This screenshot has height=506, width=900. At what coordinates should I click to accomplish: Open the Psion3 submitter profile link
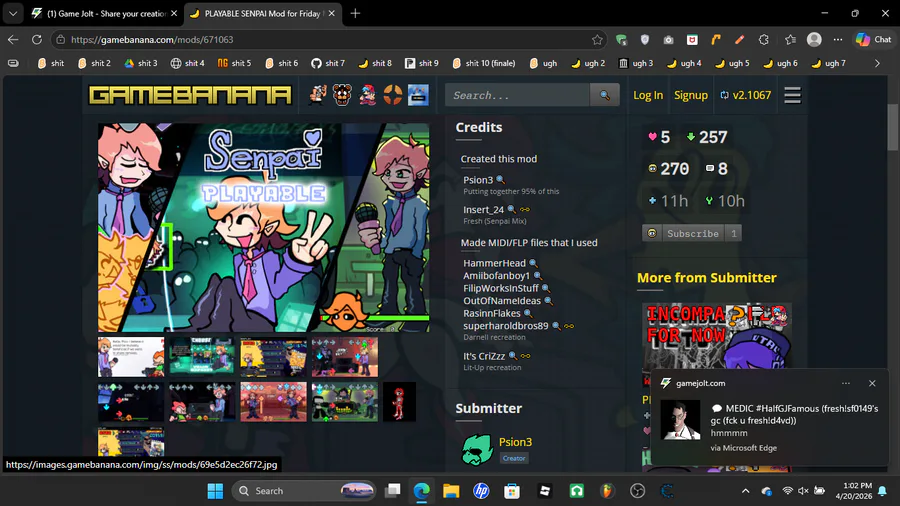click(515, 442)
